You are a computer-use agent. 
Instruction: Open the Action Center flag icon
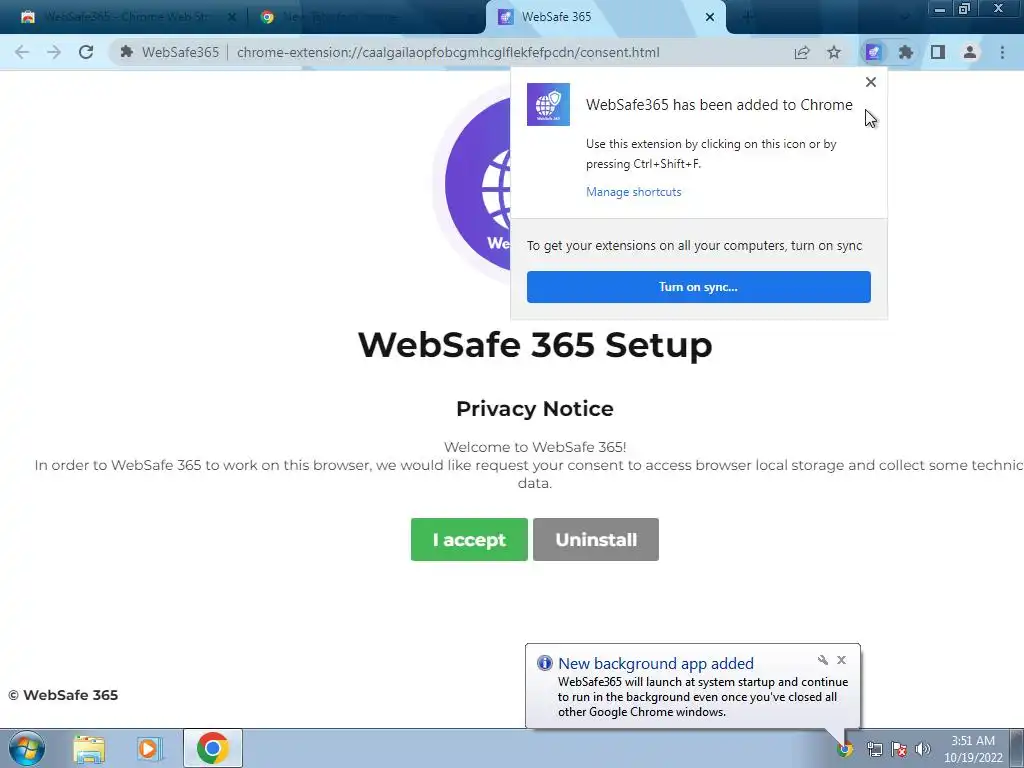click(899, 749)
